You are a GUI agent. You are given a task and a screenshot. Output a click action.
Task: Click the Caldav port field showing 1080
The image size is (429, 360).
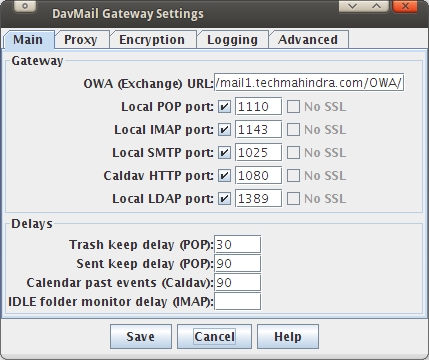coord(259,176)
